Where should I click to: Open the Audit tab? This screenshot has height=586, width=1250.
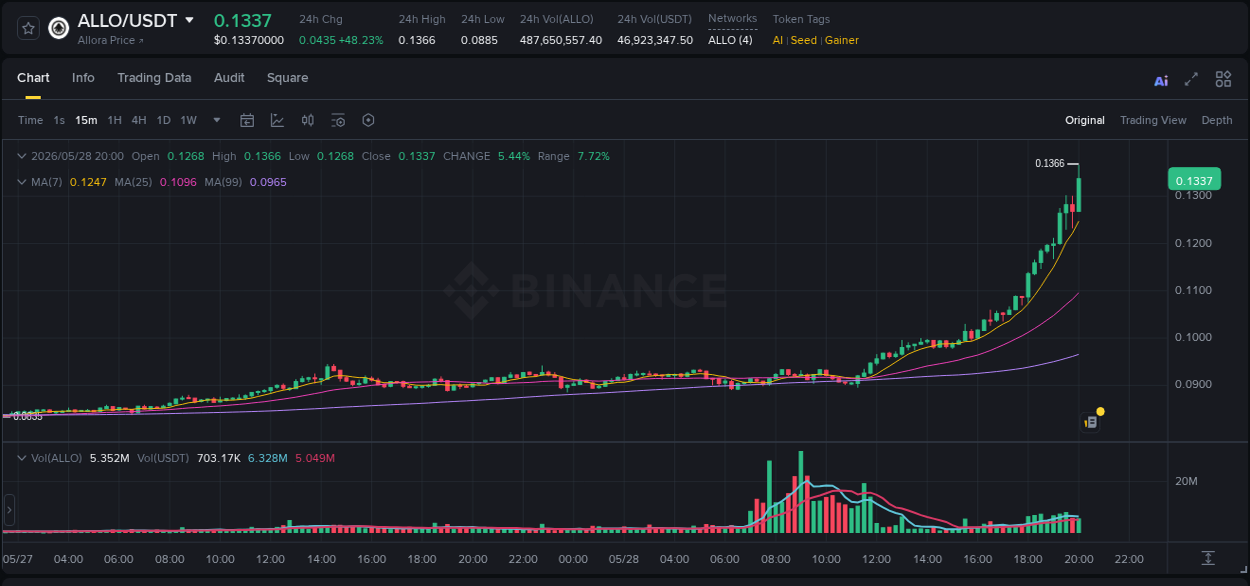click(x=229, y=78)
